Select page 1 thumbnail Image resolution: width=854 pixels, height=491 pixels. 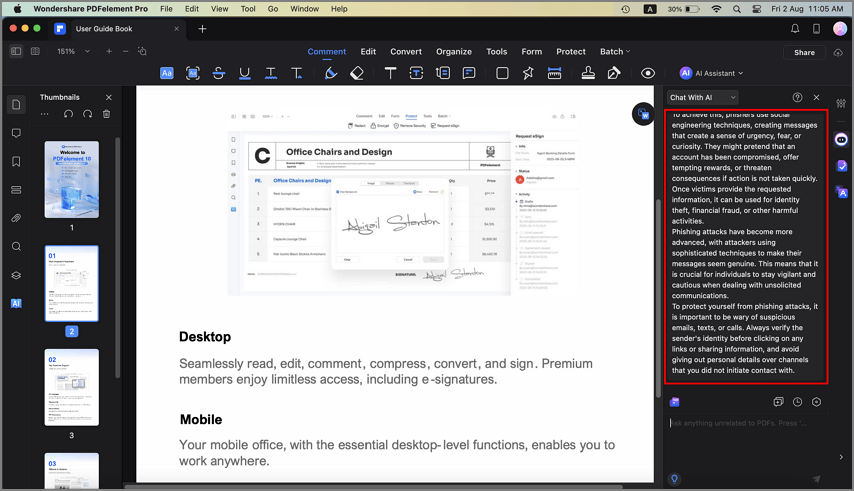72,180
